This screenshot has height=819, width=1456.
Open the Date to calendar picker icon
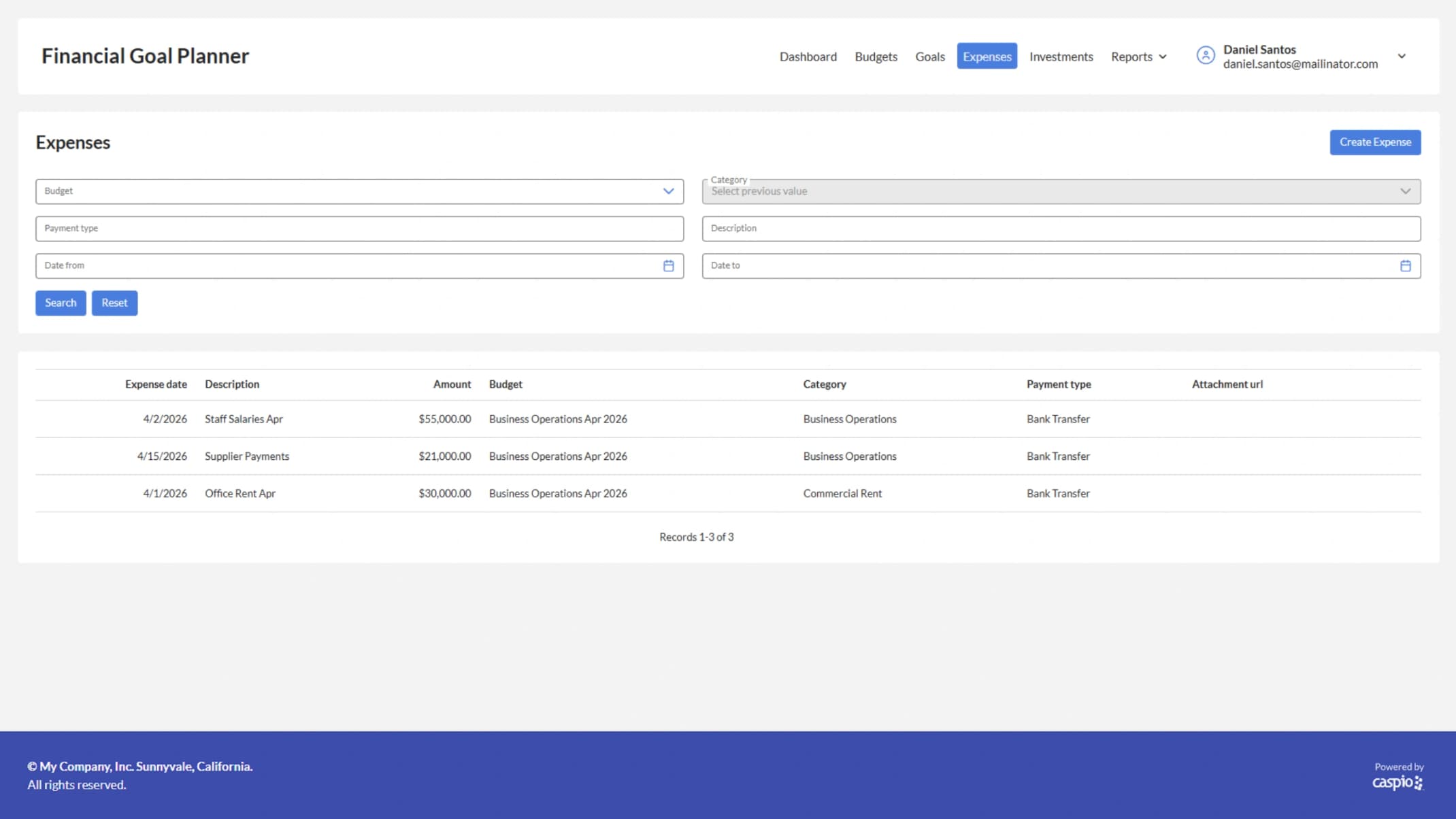click(x=1405, y=266)
